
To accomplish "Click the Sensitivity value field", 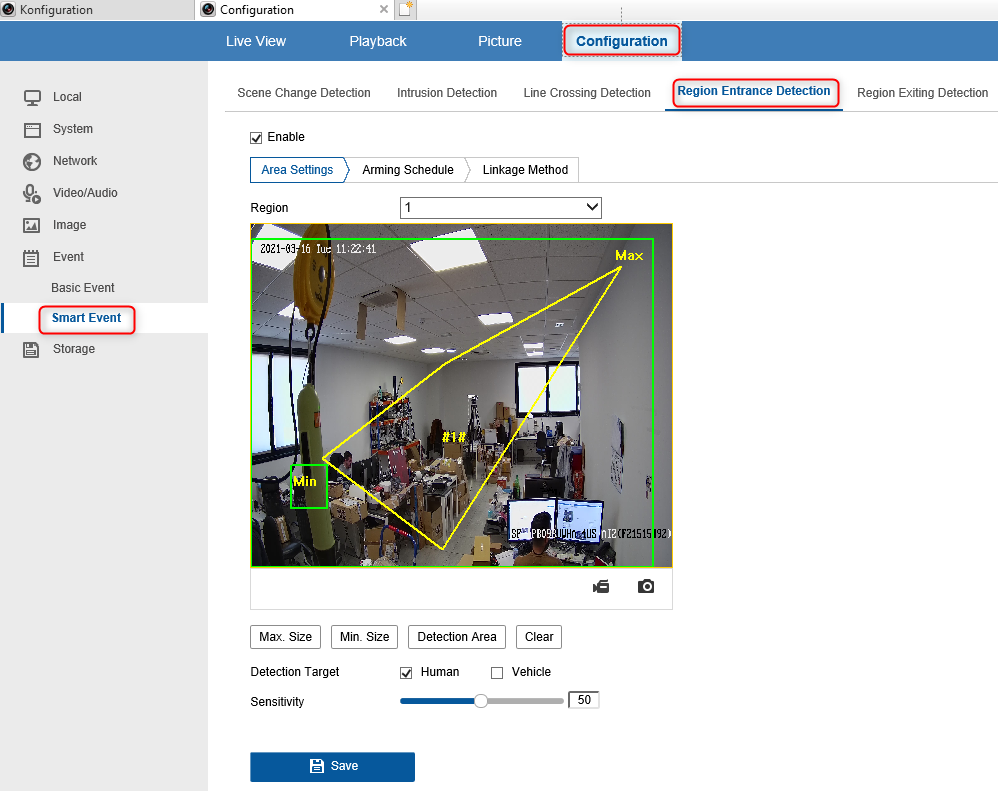I will pyautogui.click(x=584, y=700).
